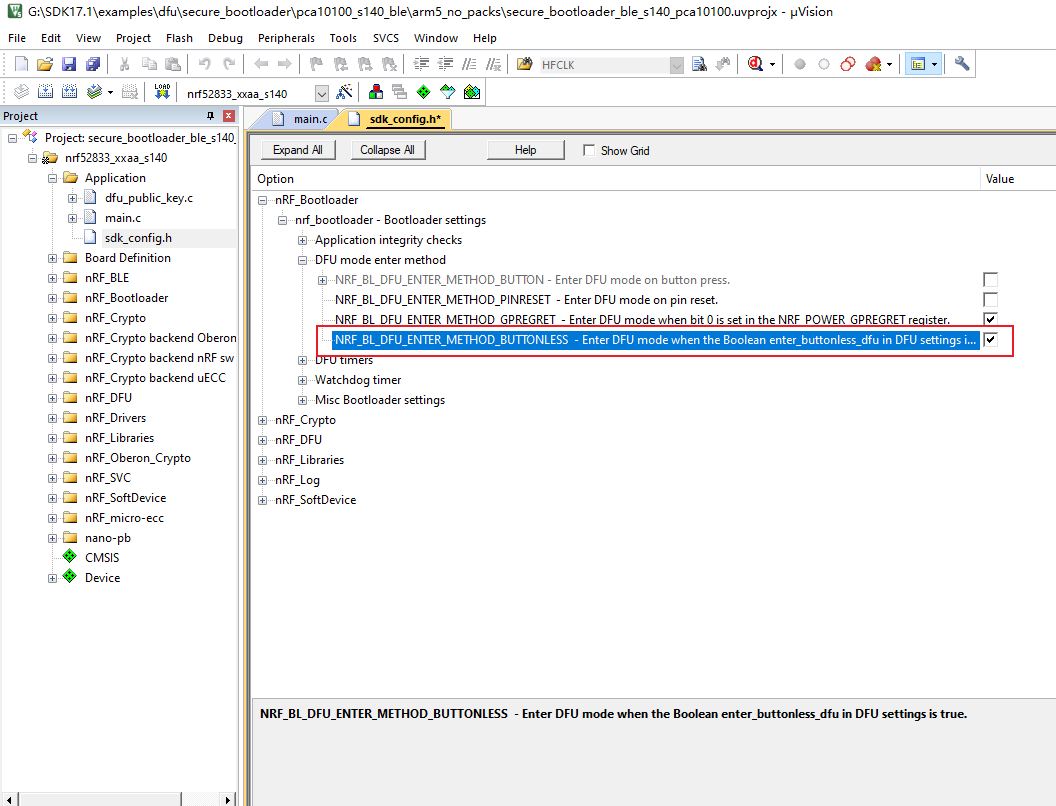Open Find in Files icon
1056x806 pixels.
coord(524,64)
